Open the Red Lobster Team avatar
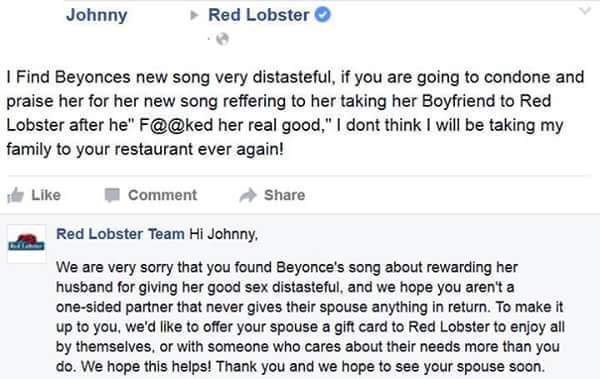600x379 pixels. 26,243
